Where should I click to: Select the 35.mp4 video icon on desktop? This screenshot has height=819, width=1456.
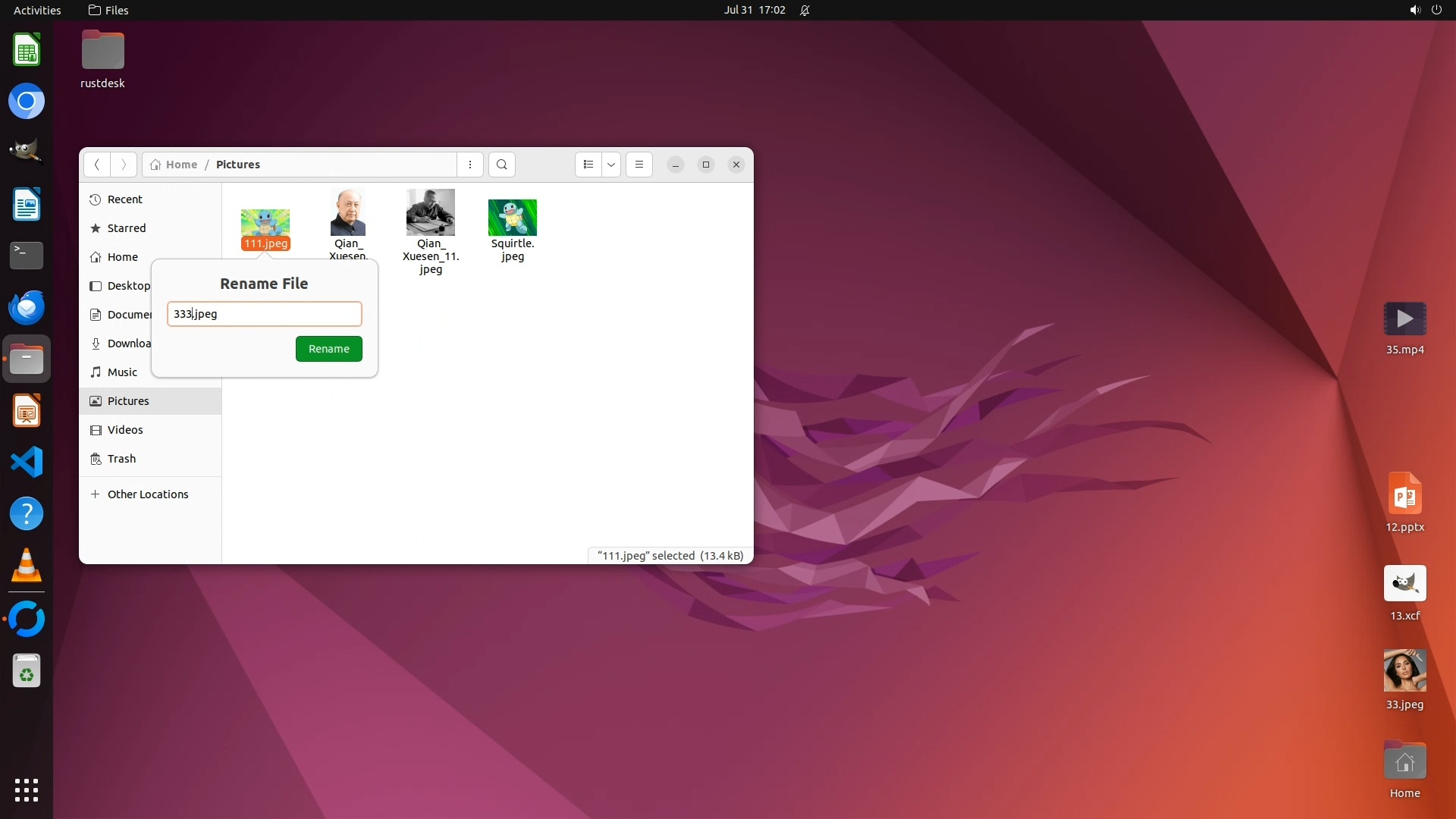click(1404, 319)
